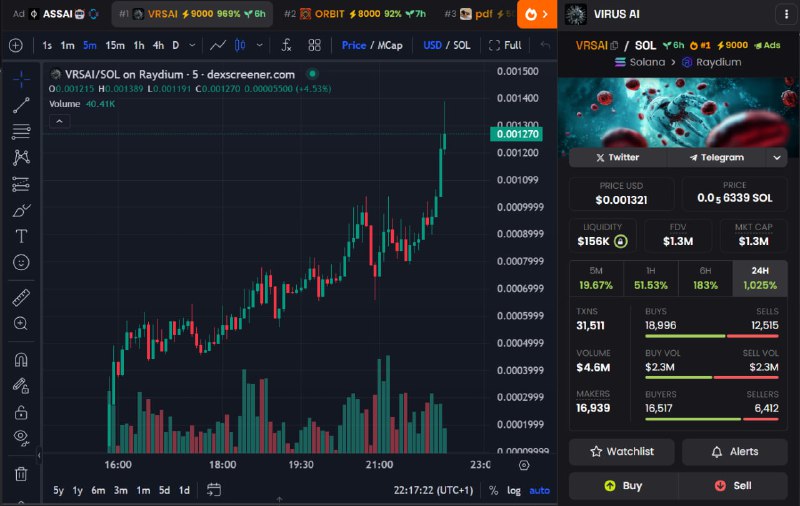Select the 4h timeframe

tap(158, 45)
